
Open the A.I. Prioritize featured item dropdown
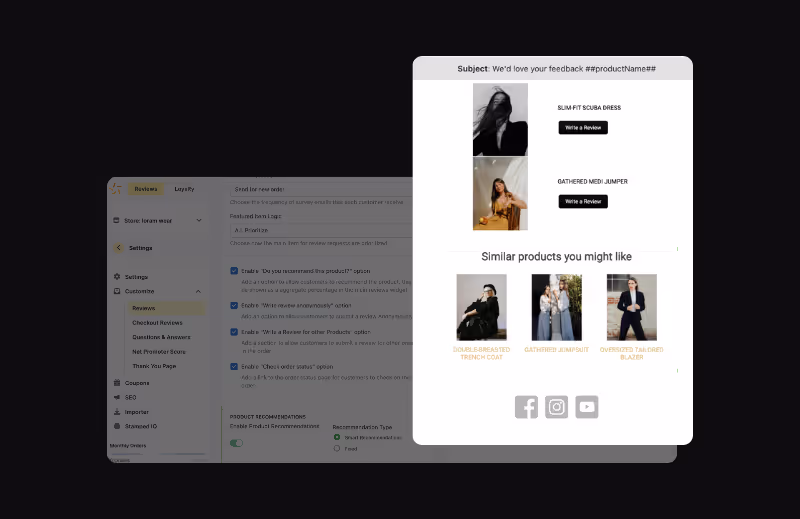coord(321,230)
